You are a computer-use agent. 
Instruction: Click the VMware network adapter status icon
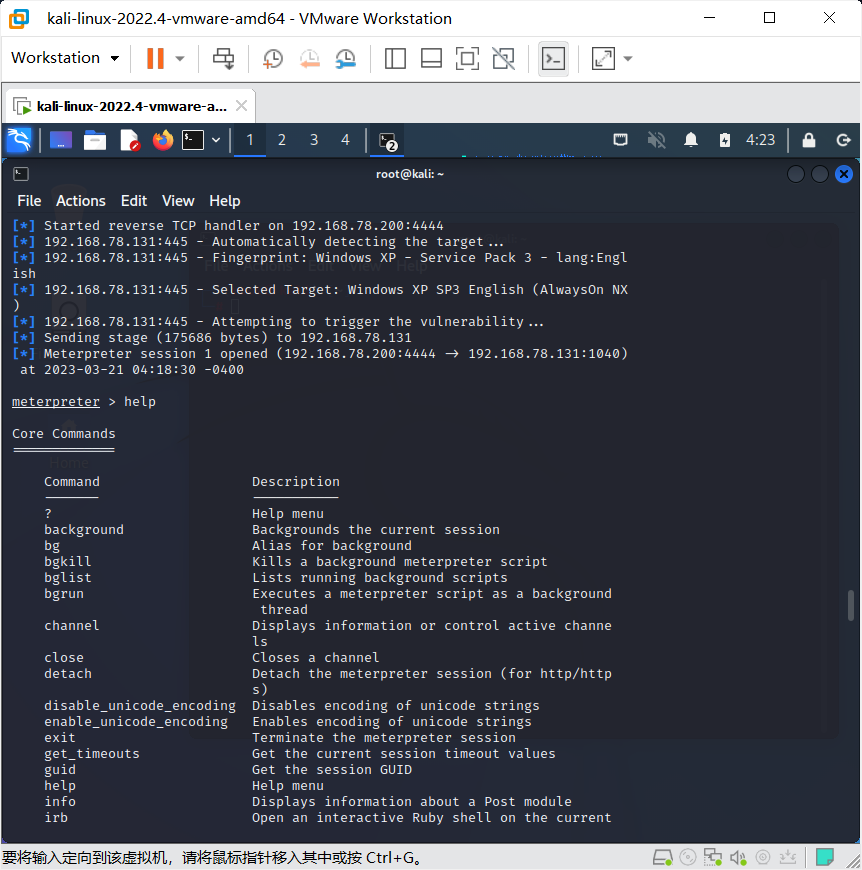click(713, 858)
